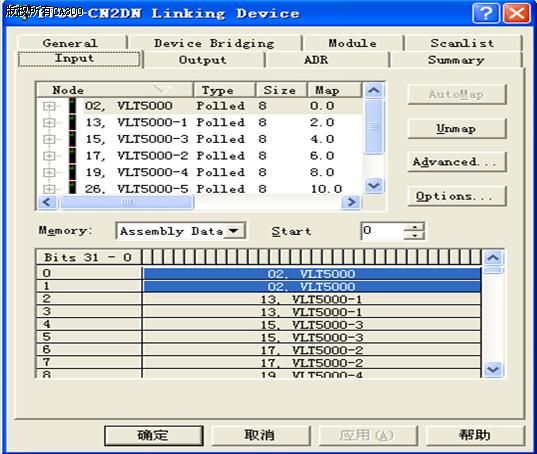
Task: Expand node 26, VLT5000-5
Action: [49, 188]
